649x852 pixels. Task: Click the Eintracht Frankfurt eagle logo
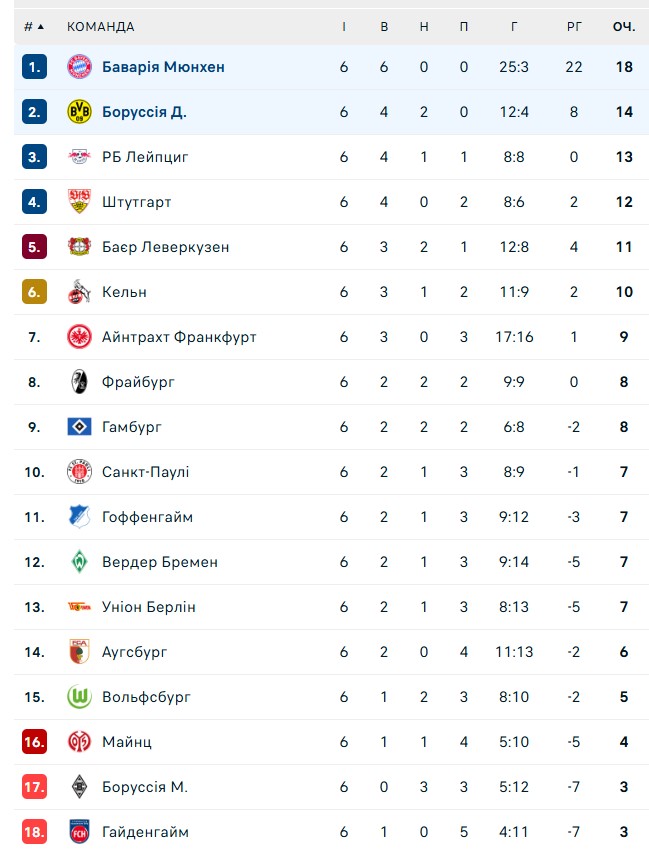click(79, 337)
